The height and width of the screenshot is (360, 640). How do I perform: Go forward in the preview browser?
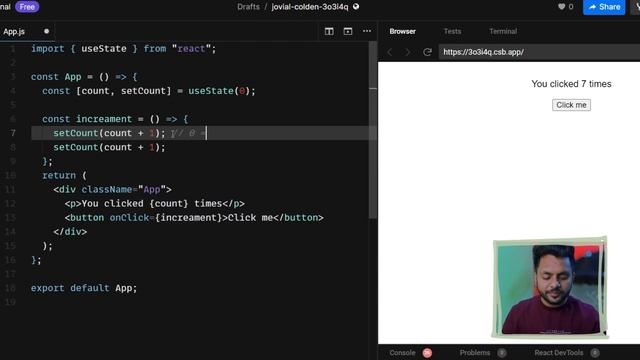click(x=407, y=52)
